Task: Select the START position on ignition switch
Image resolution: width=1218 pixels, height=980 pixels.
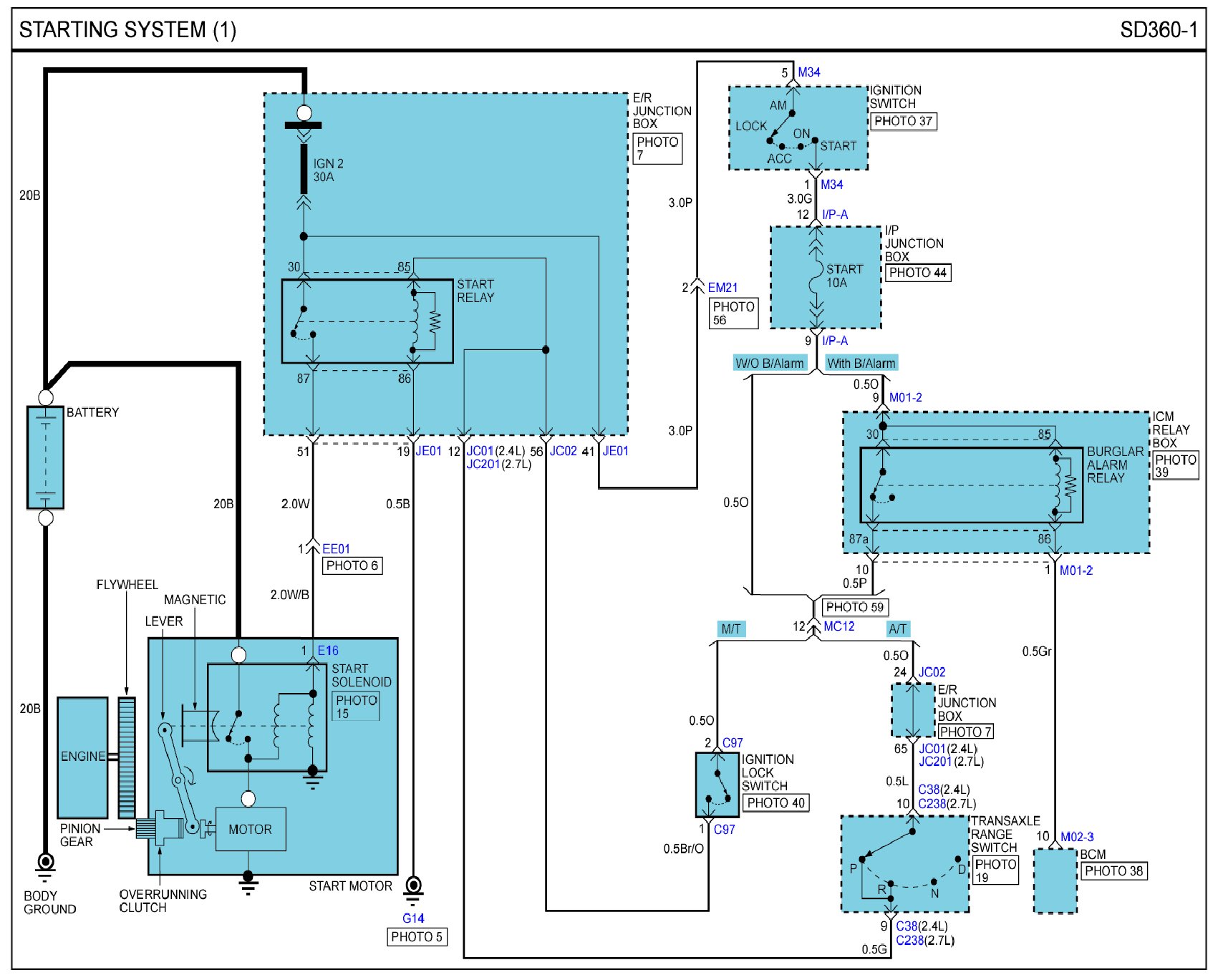Action: pos(837,146)
